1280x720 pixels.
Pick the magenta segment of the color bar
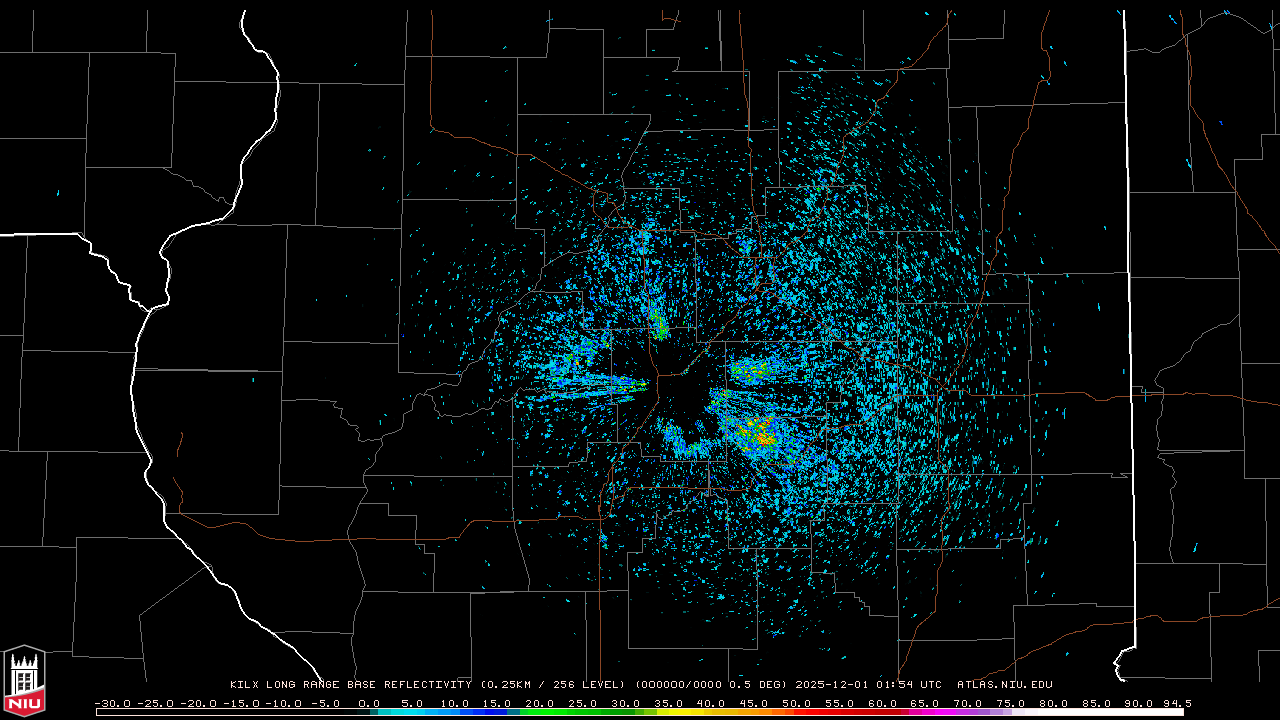point(925,712)
